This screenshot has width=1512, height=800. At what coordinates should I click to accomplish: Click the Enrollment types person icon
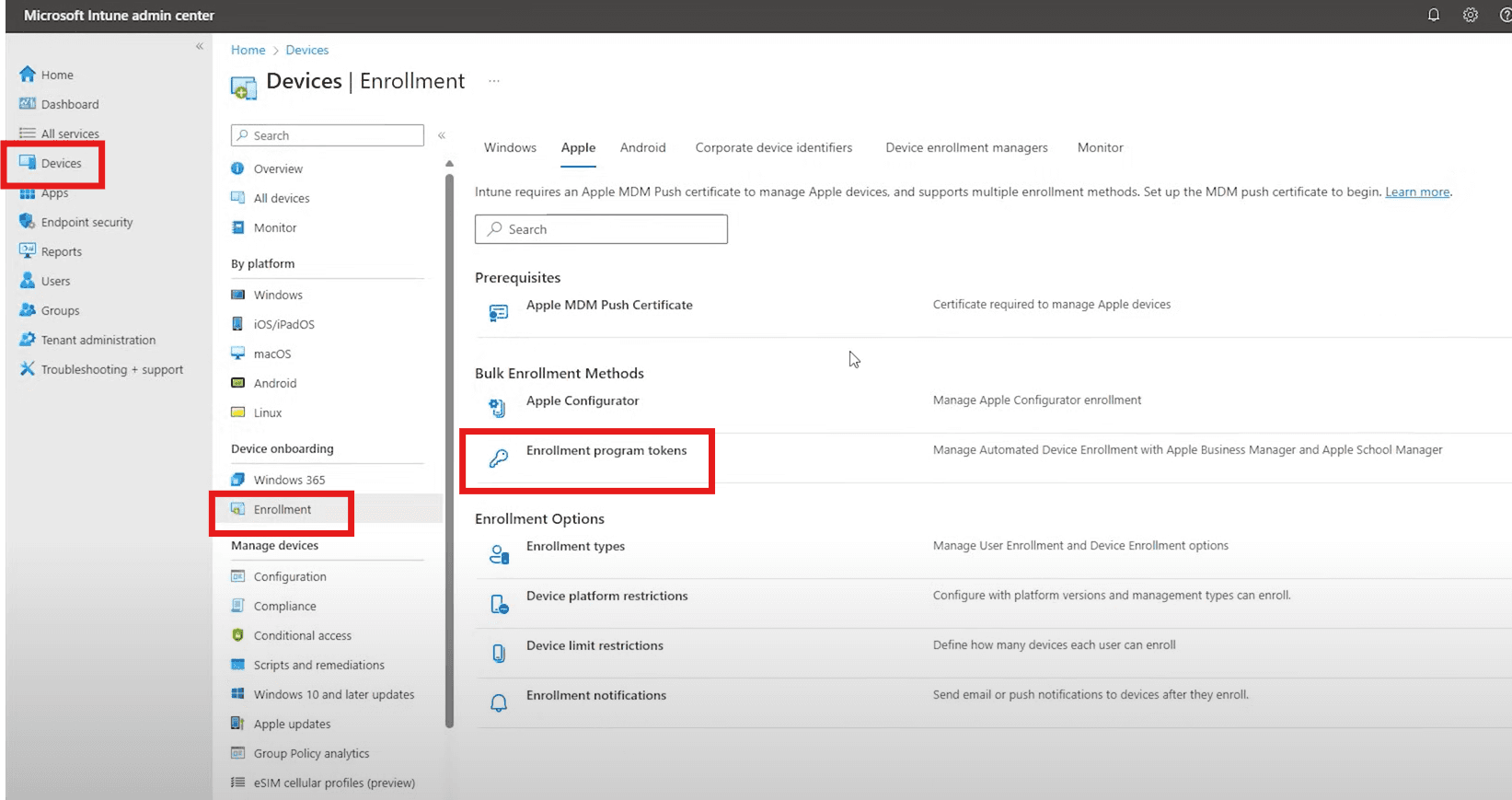pyautogui.click(x=499, y=554)
